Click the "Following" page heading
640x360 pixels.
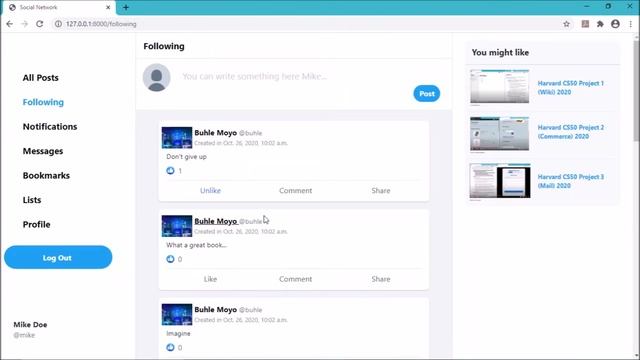[x=164, y=46]
